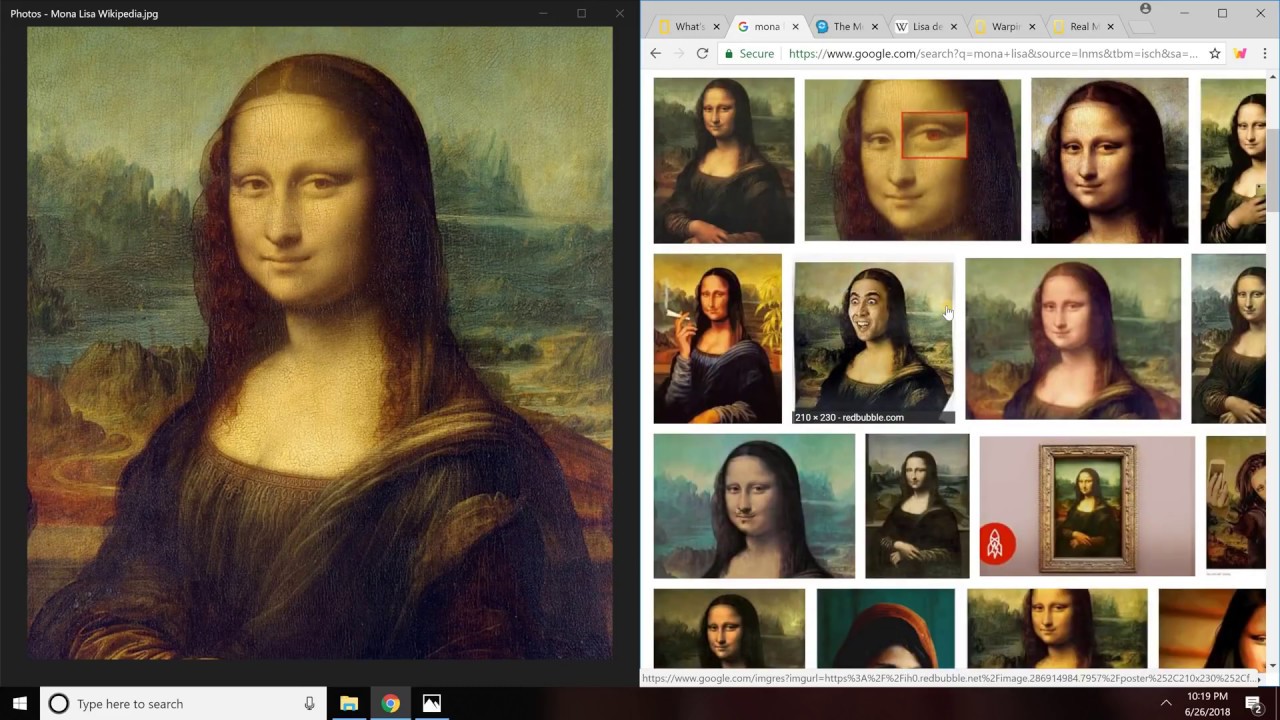This screenshot has height=720, width=1280.
Task: Open the small dark Mona Lisa thumbnail next to mustached one
Action: [917, 506]
